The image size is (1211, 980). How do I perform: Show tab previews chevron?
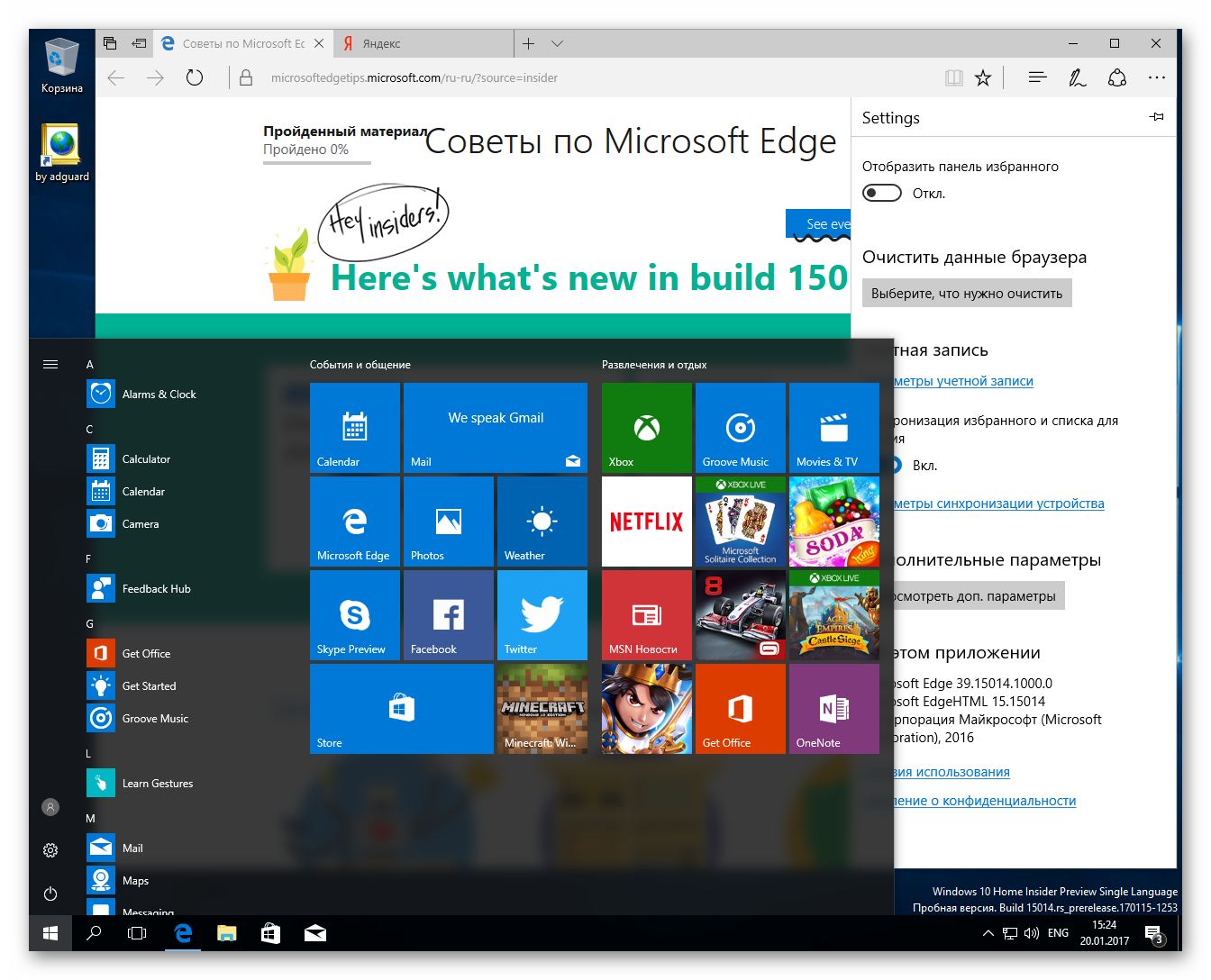click(x=558, y=43)
